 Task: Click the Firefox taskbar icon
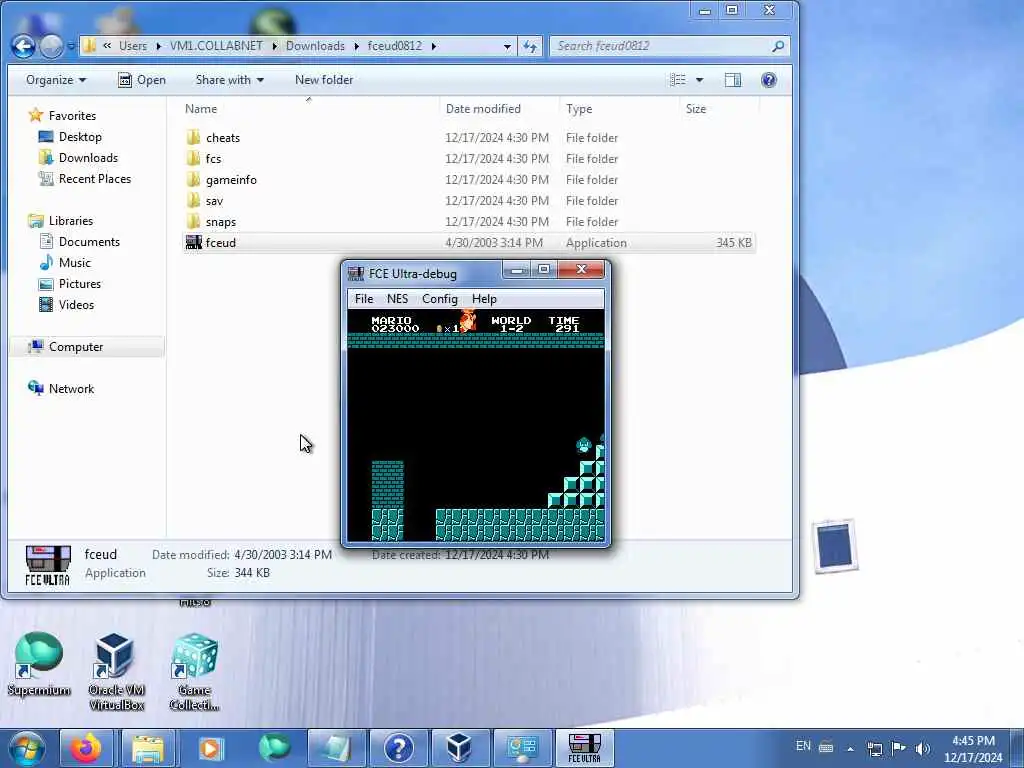tap(86, 748)
